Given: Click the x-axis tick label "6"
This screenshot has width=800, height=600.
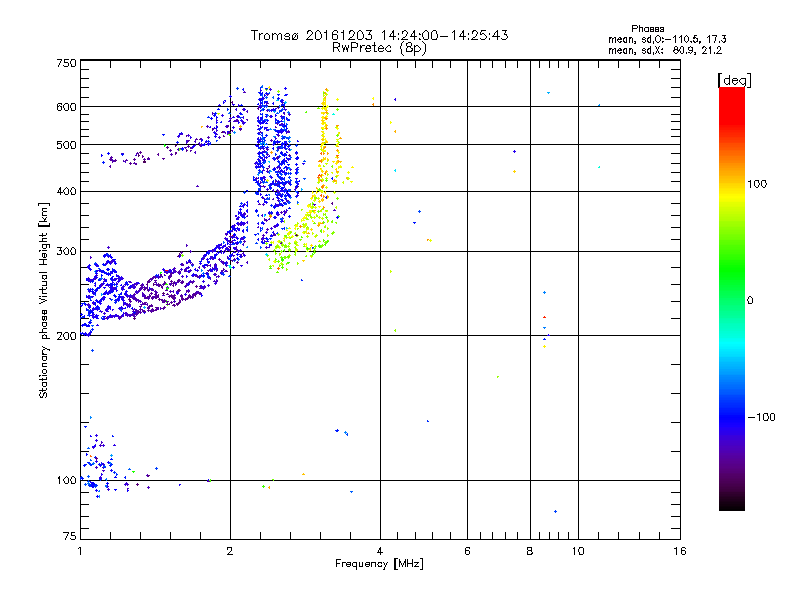Looking at the screenshot, I should [x=467, y=551].
